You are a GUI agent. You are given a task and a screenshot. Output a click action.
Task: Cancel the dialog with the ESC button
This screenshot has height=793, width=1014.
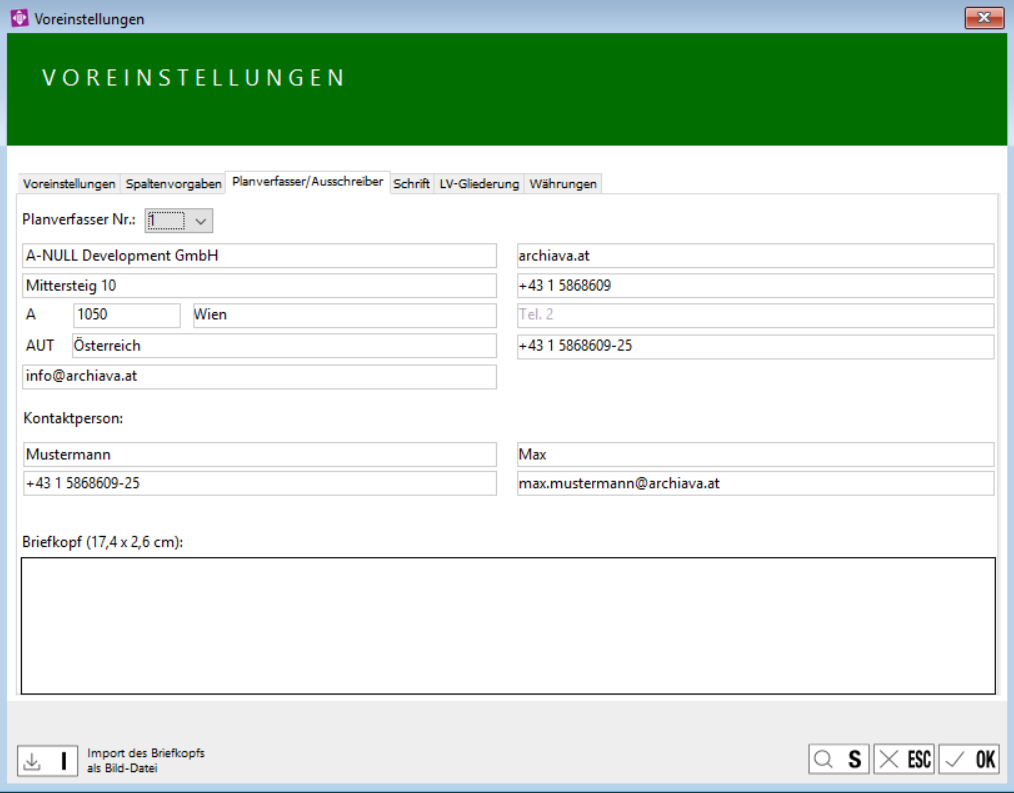click(x=904, y=759)
